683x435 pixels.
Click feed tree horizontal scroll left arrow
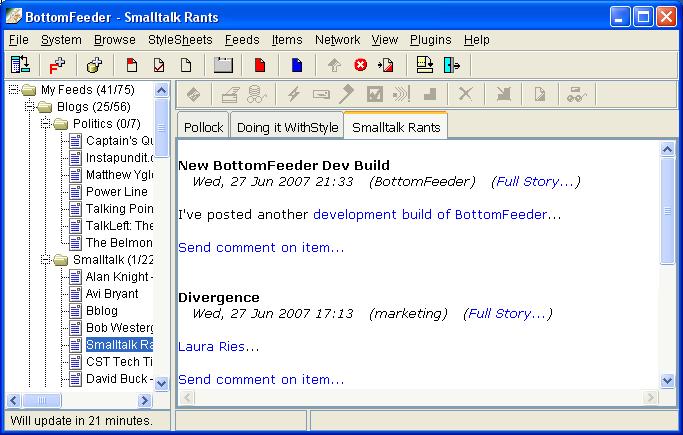[x=14, y=400]
